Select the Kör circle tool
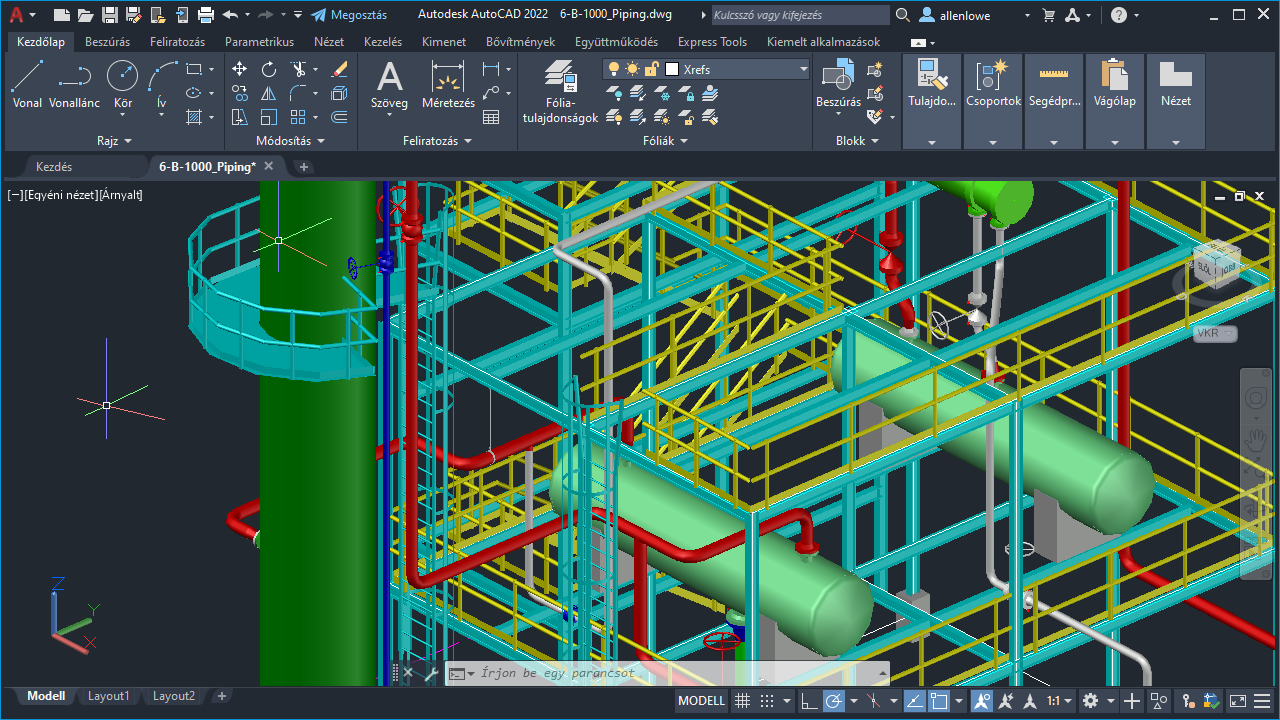 122,84
